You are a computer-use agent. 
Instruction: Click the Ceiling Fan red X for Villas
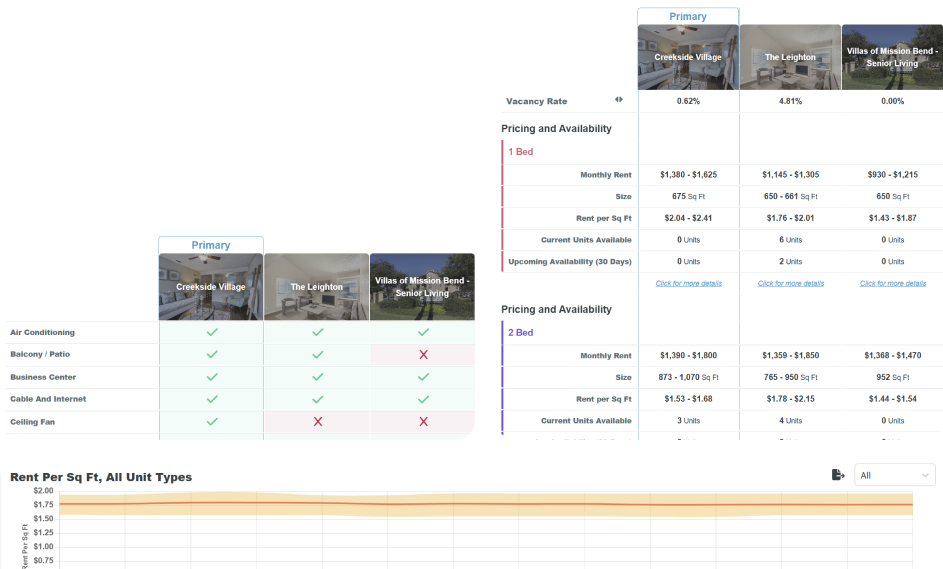[x=423, y=422]
